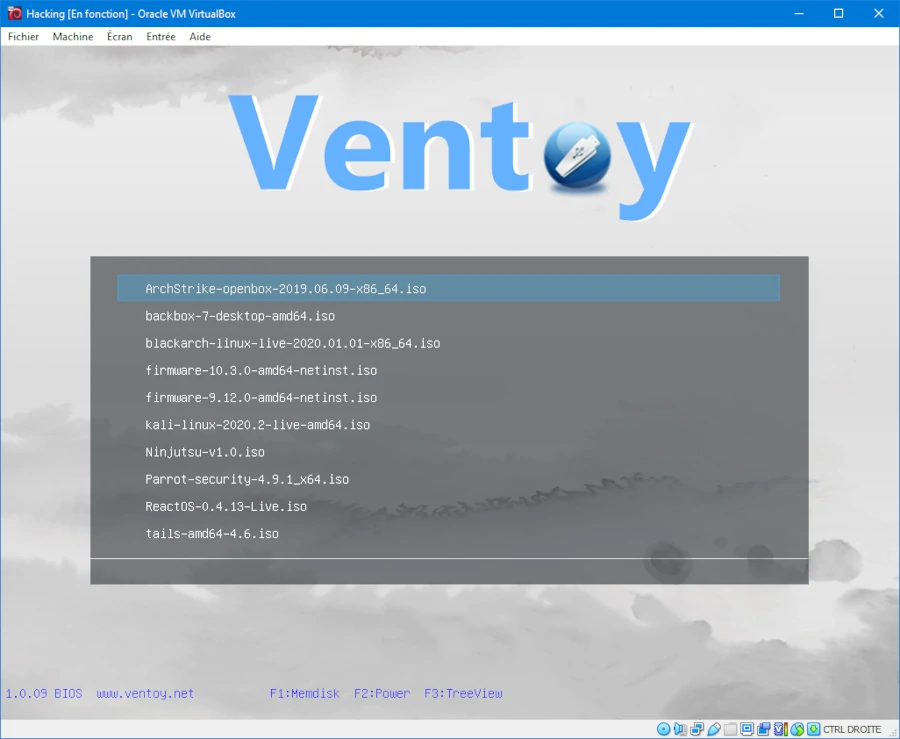Click the optical disk status icon

[x=665, y=729]
